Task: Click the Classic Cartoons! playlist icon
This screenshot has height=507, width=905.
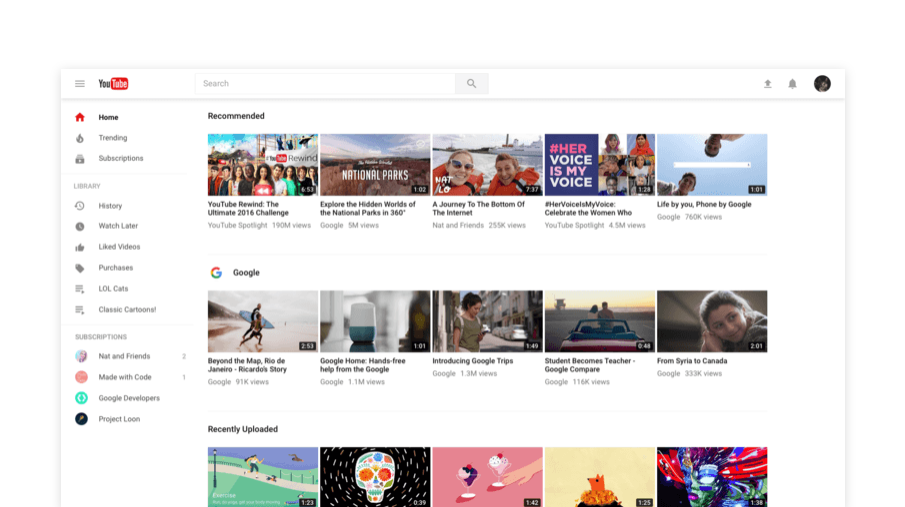Action: (x=80, y=310)
